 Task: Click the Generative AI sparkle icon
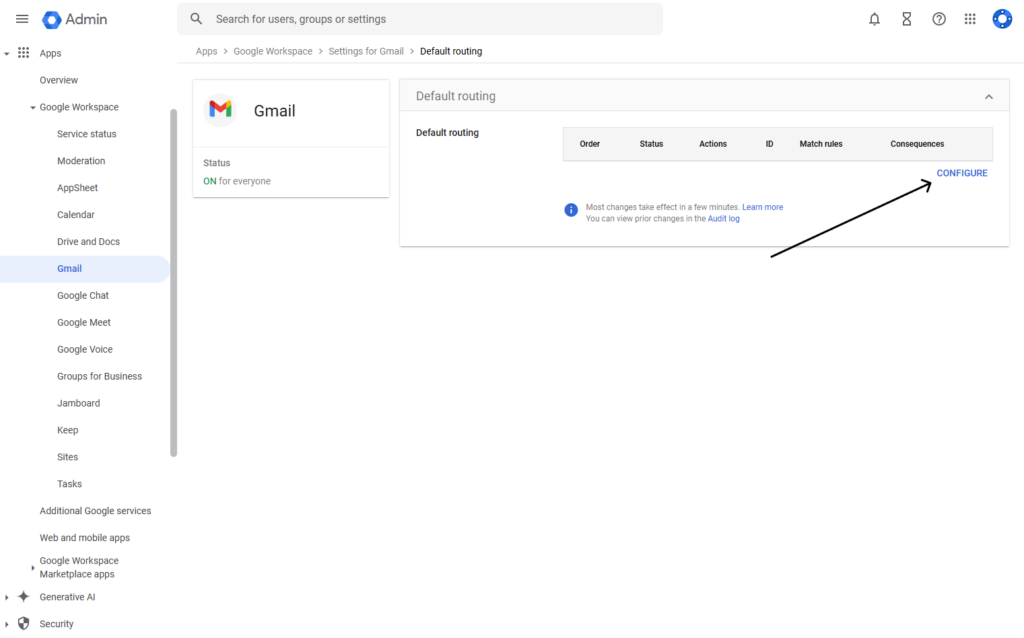pyautogui.click(x=24, y=596)
